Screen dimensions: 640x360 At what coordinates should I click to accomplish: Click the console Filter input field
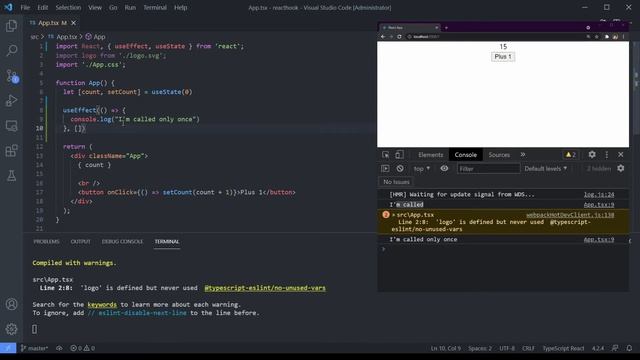click(x=488, y=169)
